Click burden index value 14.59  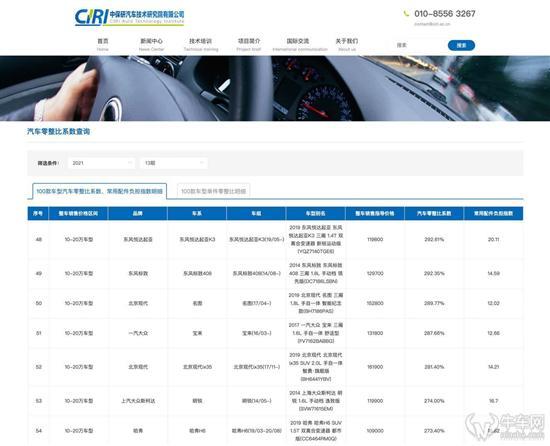[x=493, y=273]
